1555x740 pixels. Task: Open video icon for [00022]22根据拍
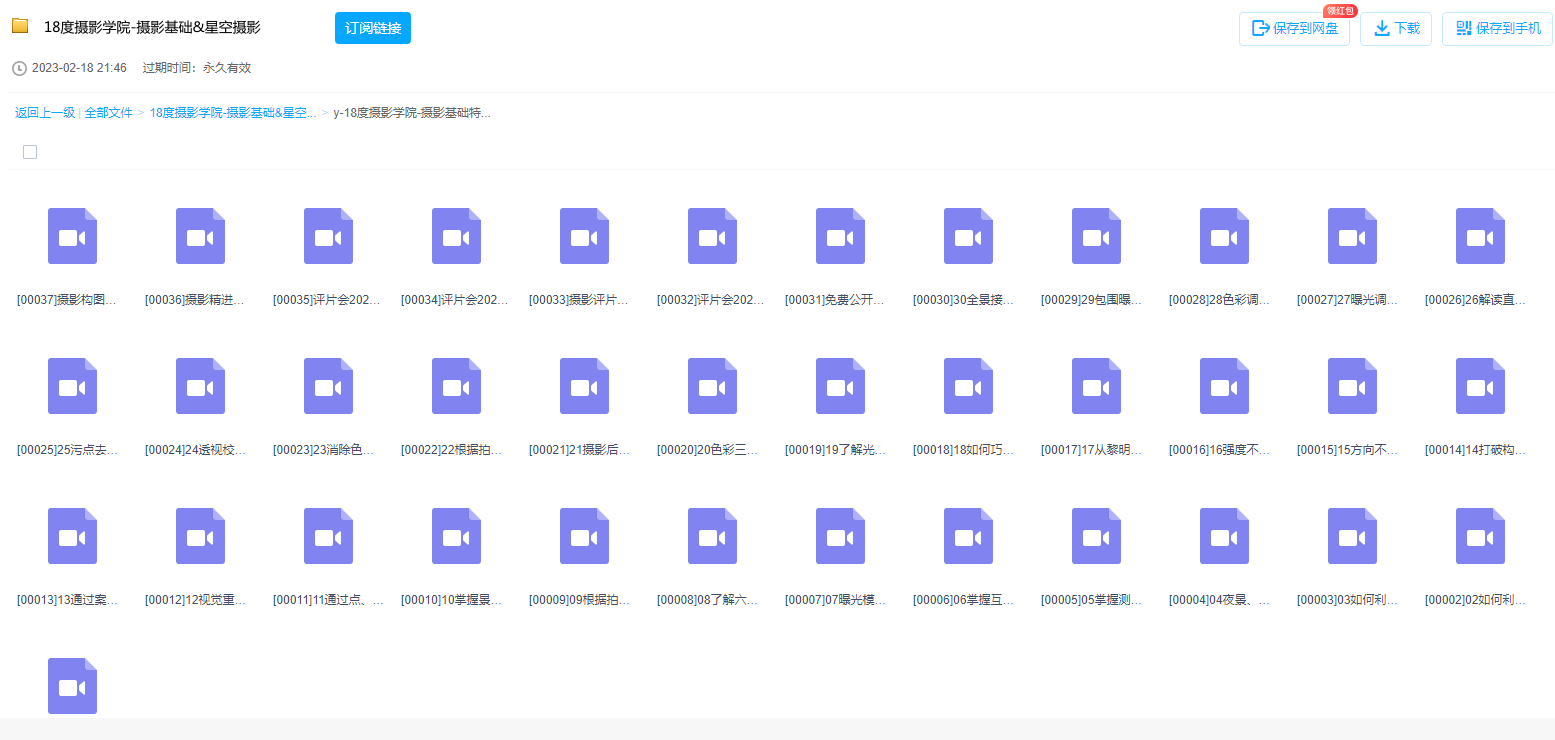point(456,386)
